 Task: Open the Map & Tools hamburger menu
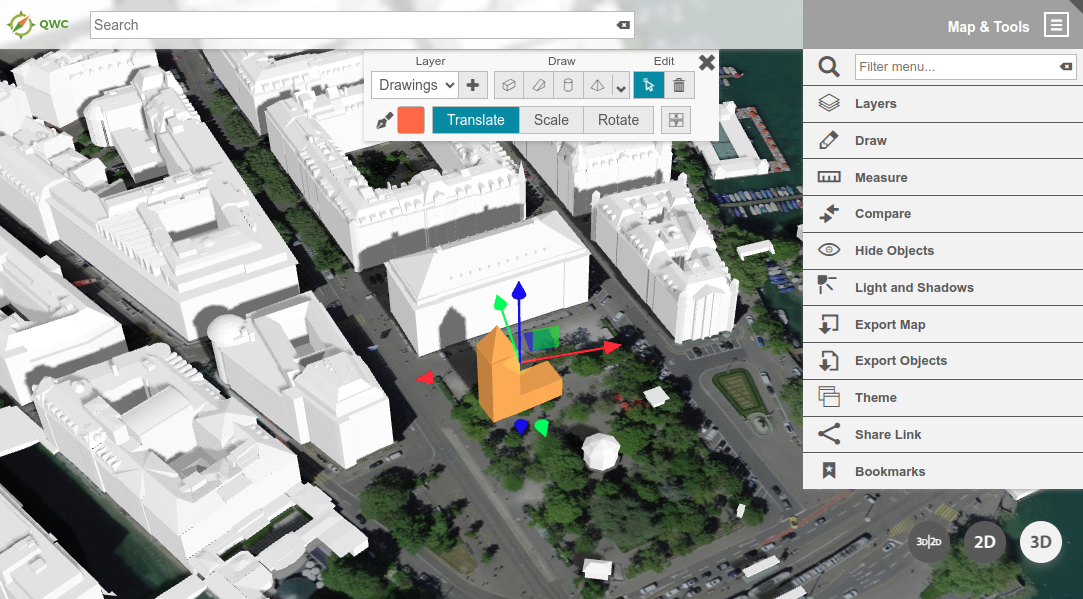(1057, 25)
